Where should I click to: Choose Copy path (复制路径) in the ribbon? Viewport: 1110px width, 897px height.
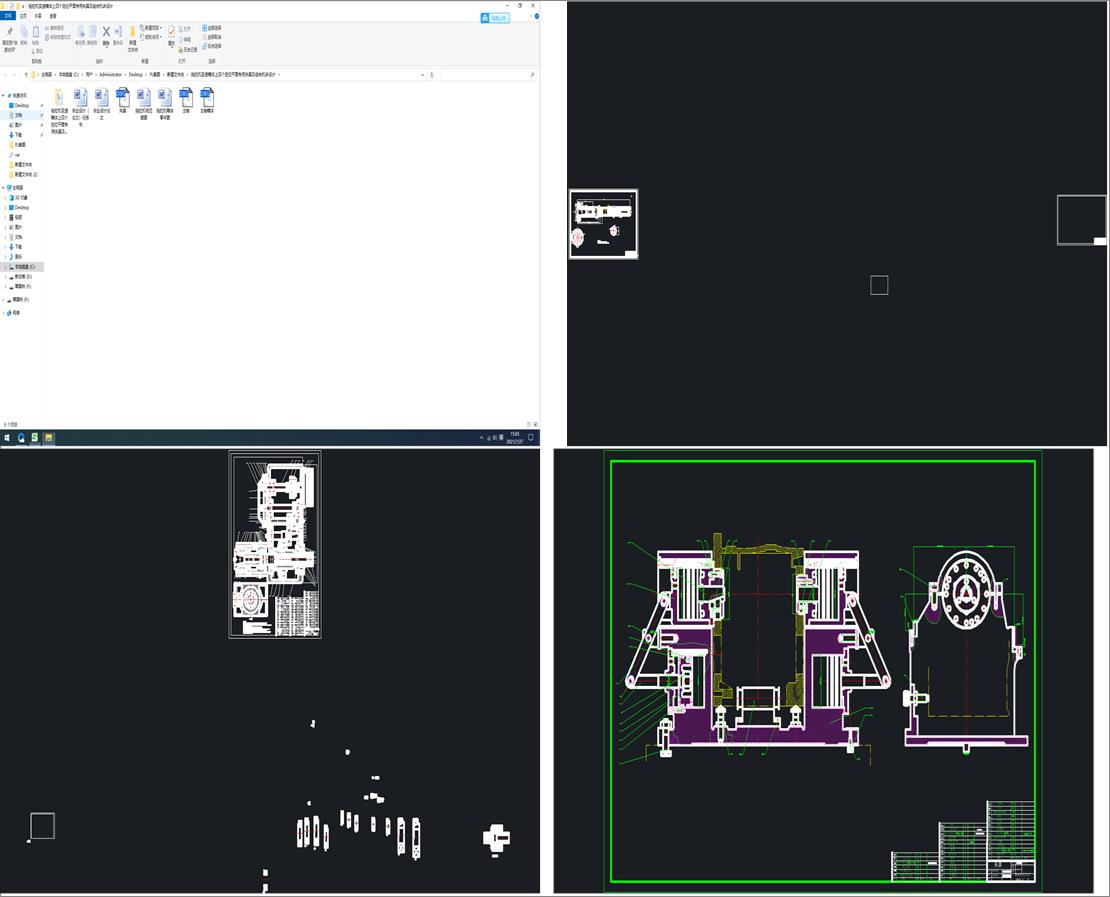pos(55,28)
